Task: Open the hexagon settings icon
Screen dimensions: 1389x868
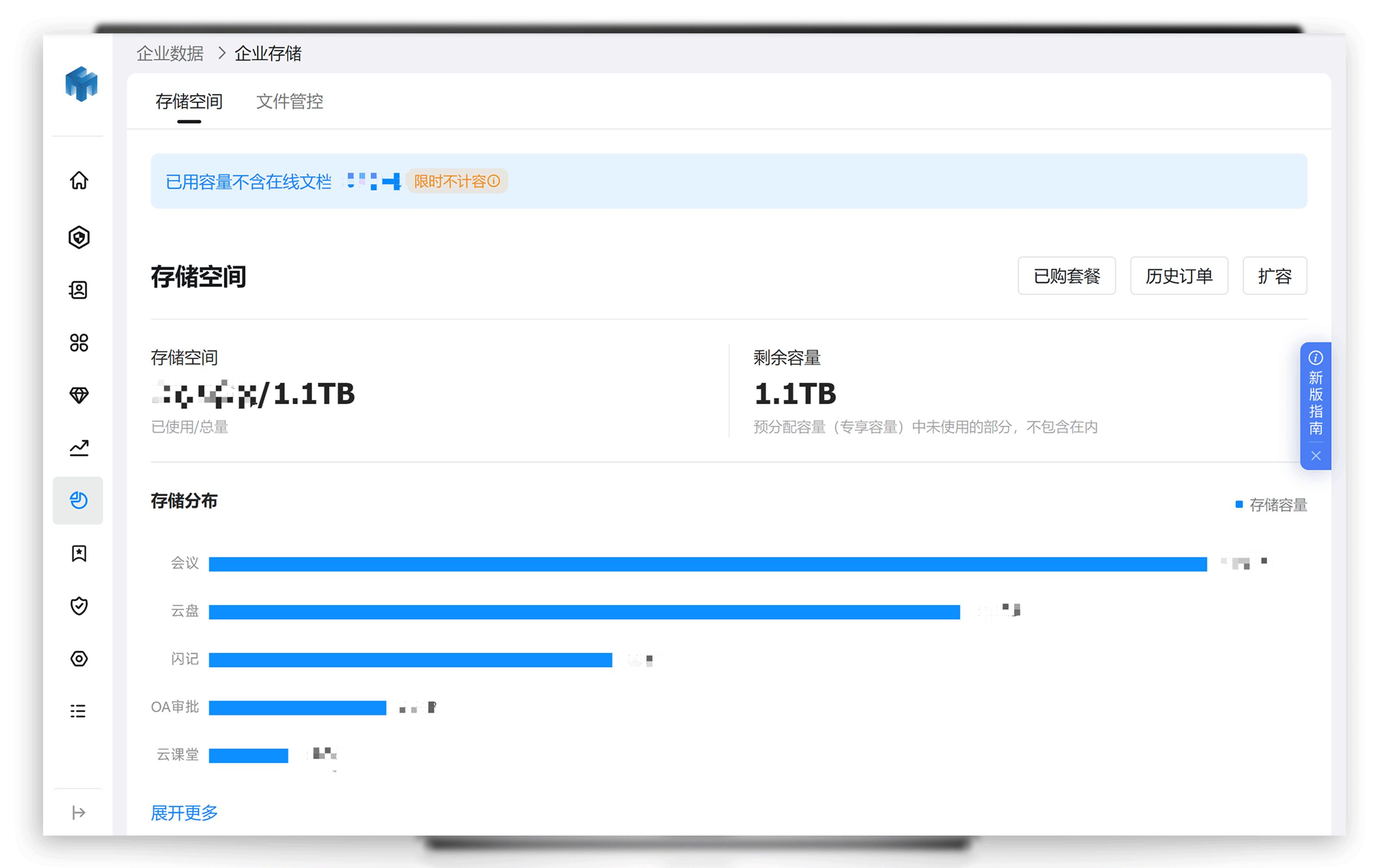Action: (79, 658)
